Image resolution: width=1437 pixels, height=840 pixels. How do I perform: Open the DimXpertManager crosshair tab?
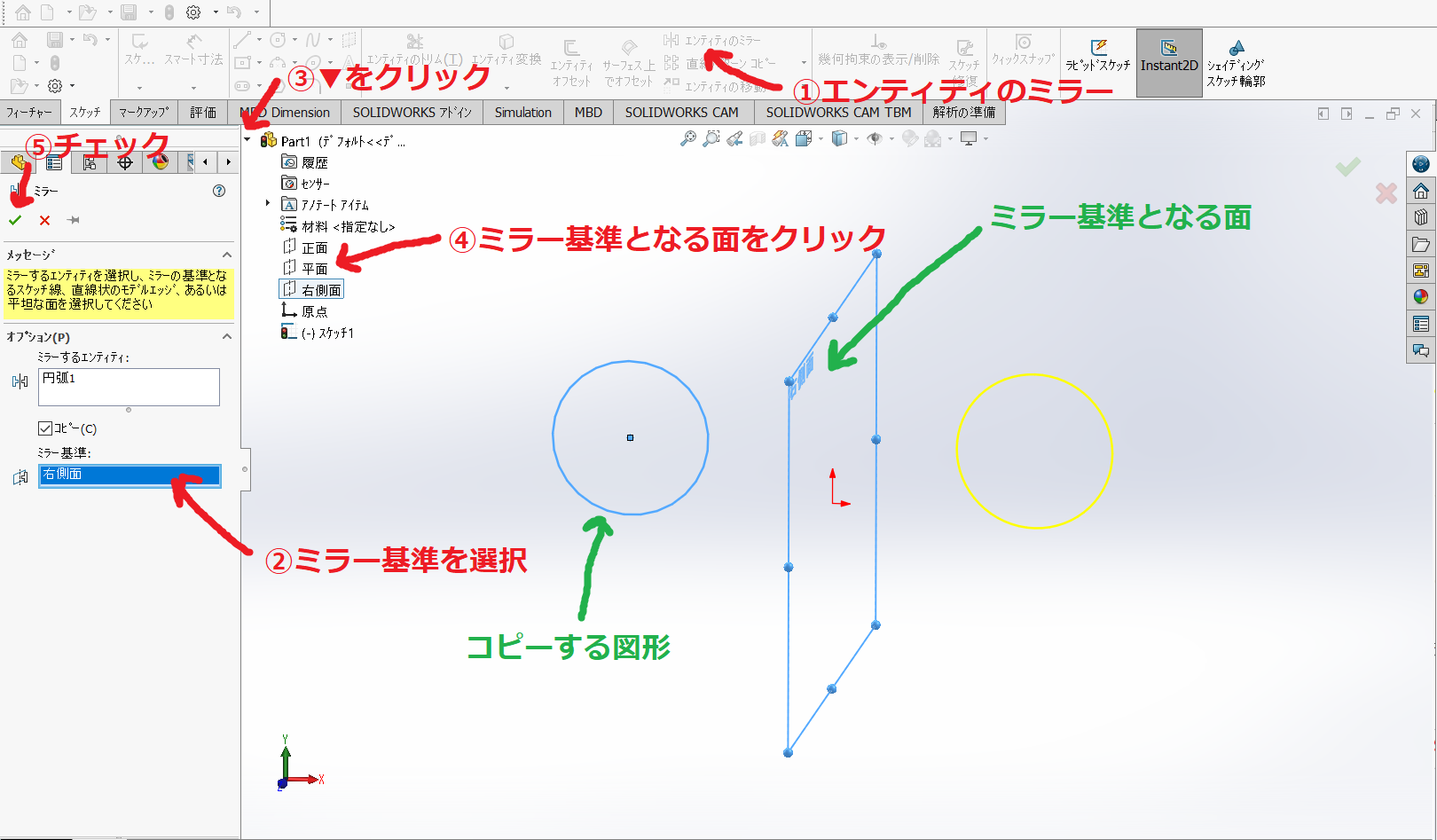click(125, 162)
